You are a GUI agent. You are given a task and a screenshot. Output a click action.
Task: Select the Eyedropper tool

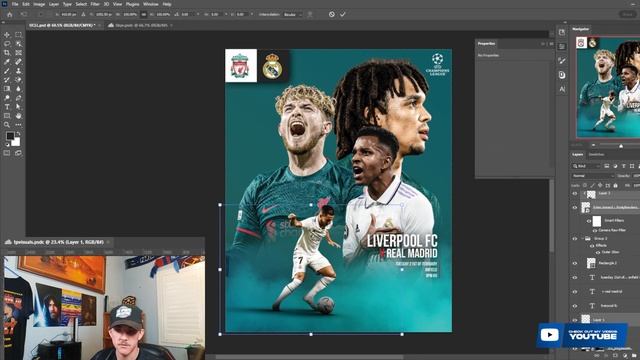[x=7, y=62]
